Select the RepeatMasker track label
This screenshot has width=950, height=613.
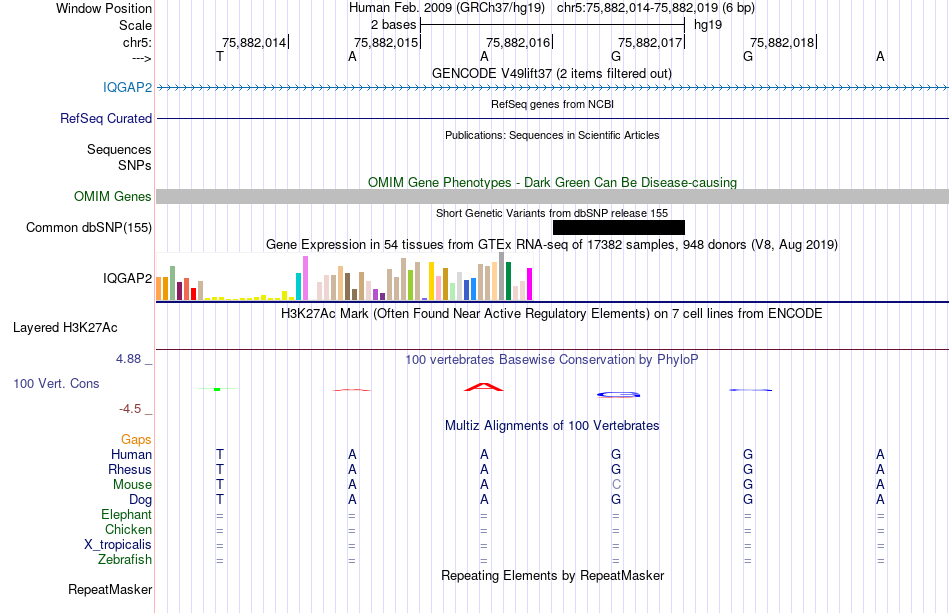tap(110, 589)
